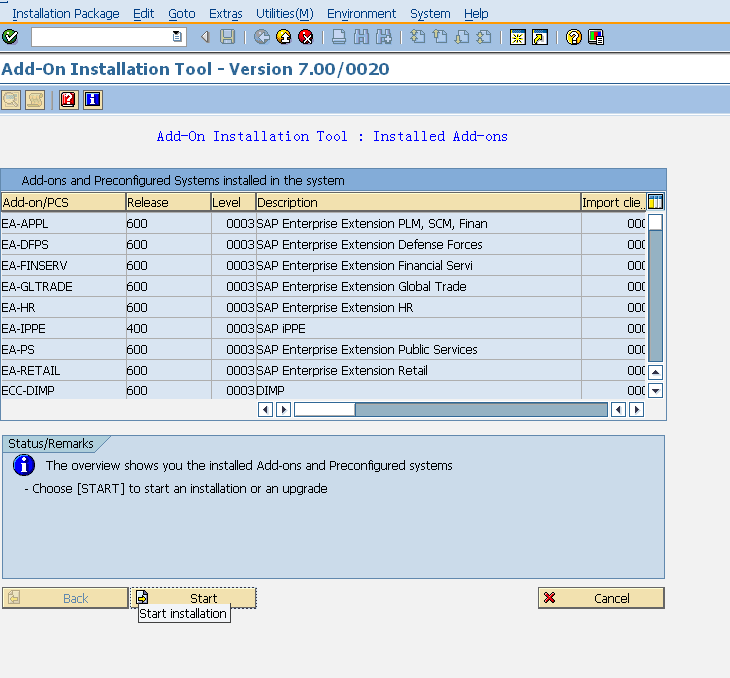This screenshot has height=678, width=730.
Task: Select the EA-IPPE add-on cell
Action: [x=63, y=328]
